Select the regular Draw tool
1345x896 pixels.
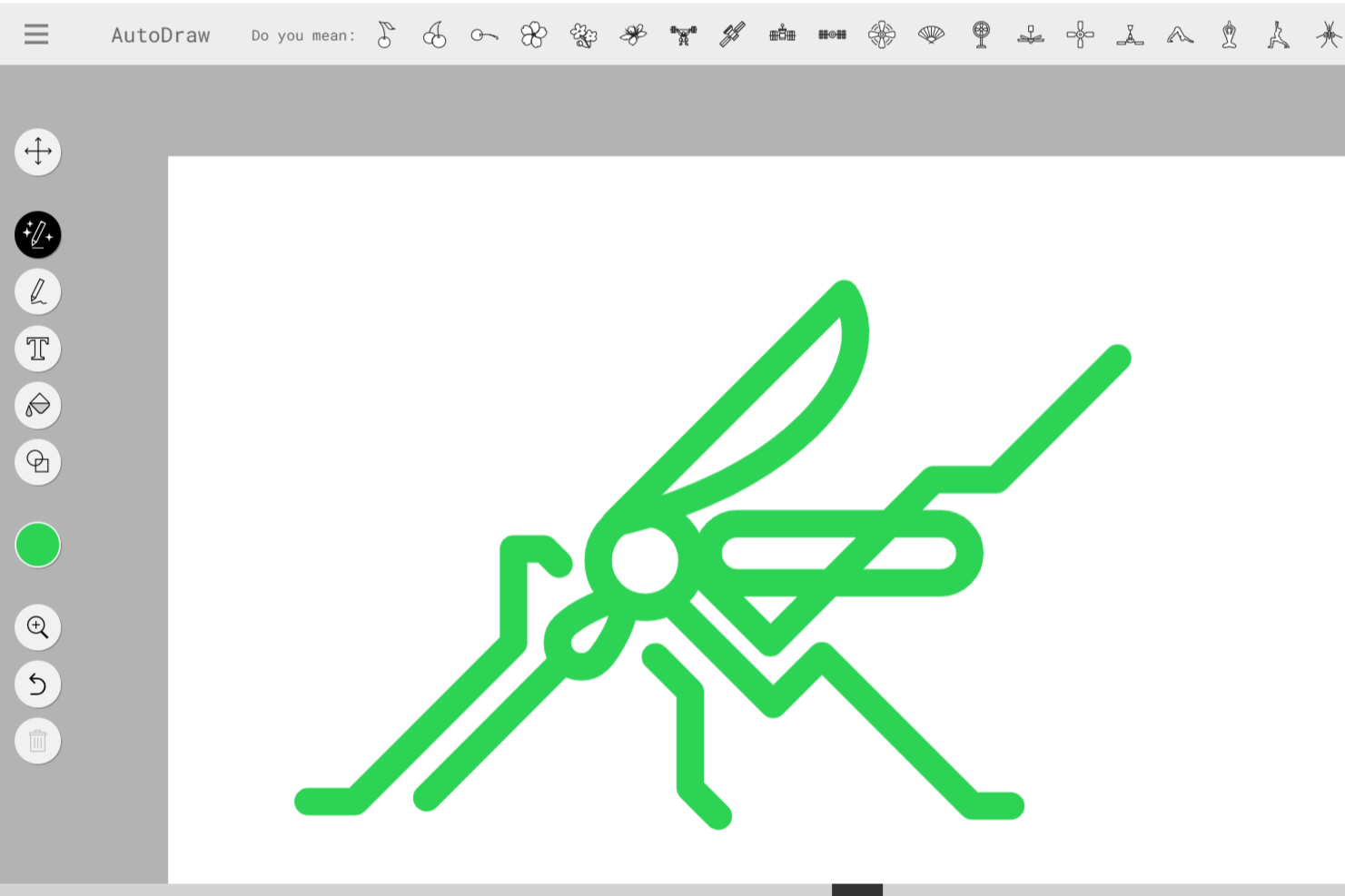click(x=37, y=291)
